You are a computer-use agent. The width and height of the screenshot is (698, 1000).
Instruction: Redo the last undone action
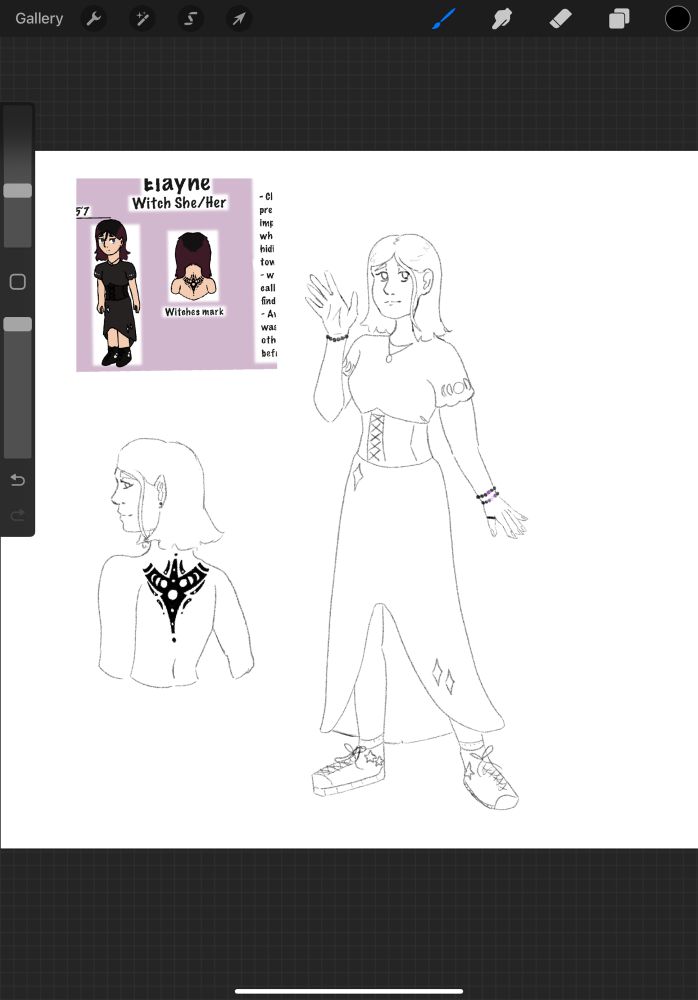pyautogui.click(x=18, y=515)
